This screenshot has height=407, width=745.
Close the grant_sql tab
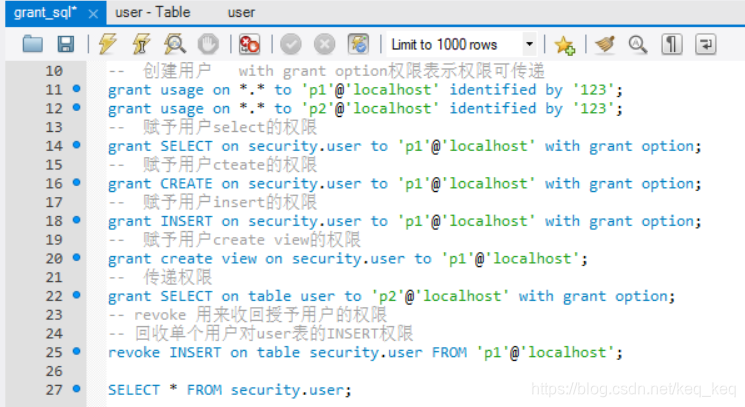coord(93,14)
